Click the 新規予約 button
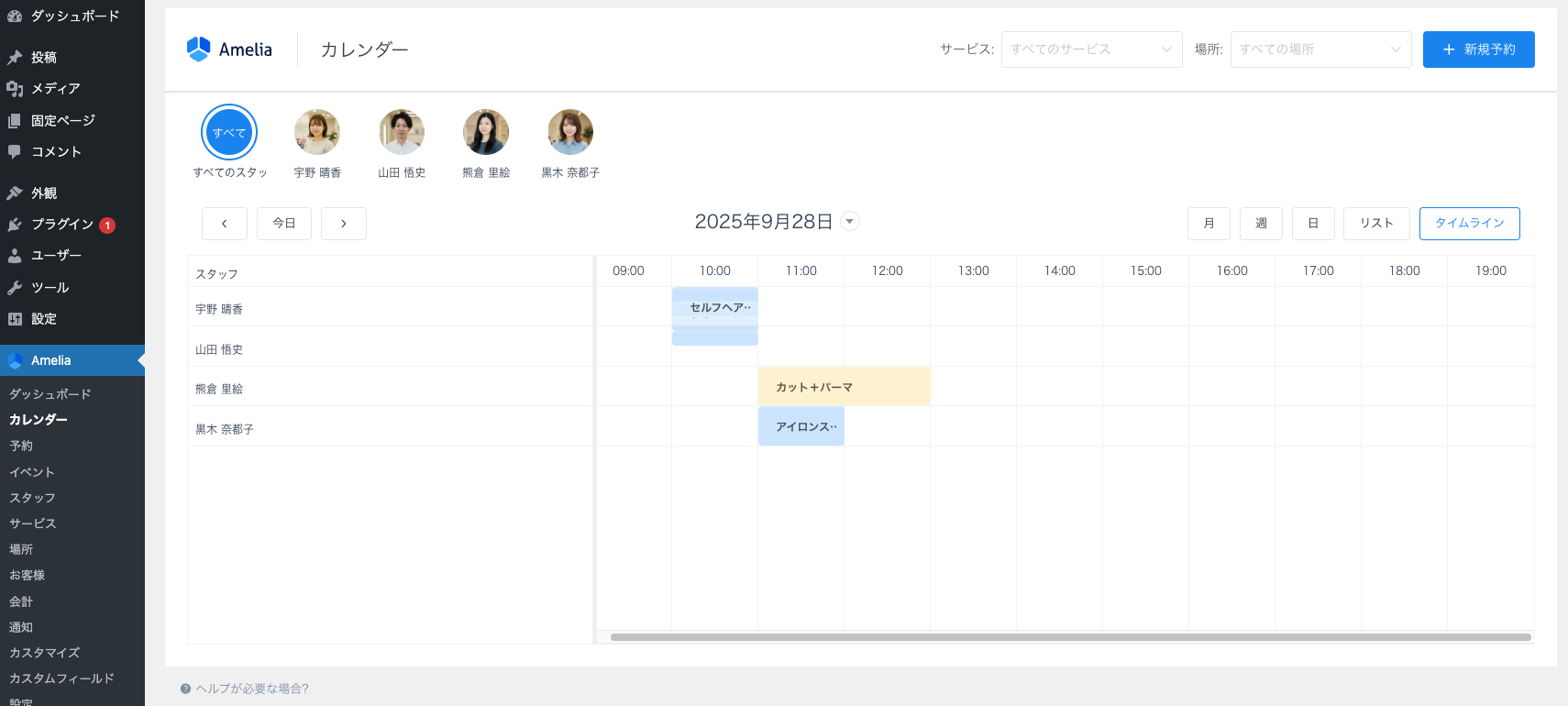The image size is (1568, 706). tap(1478, 50)
